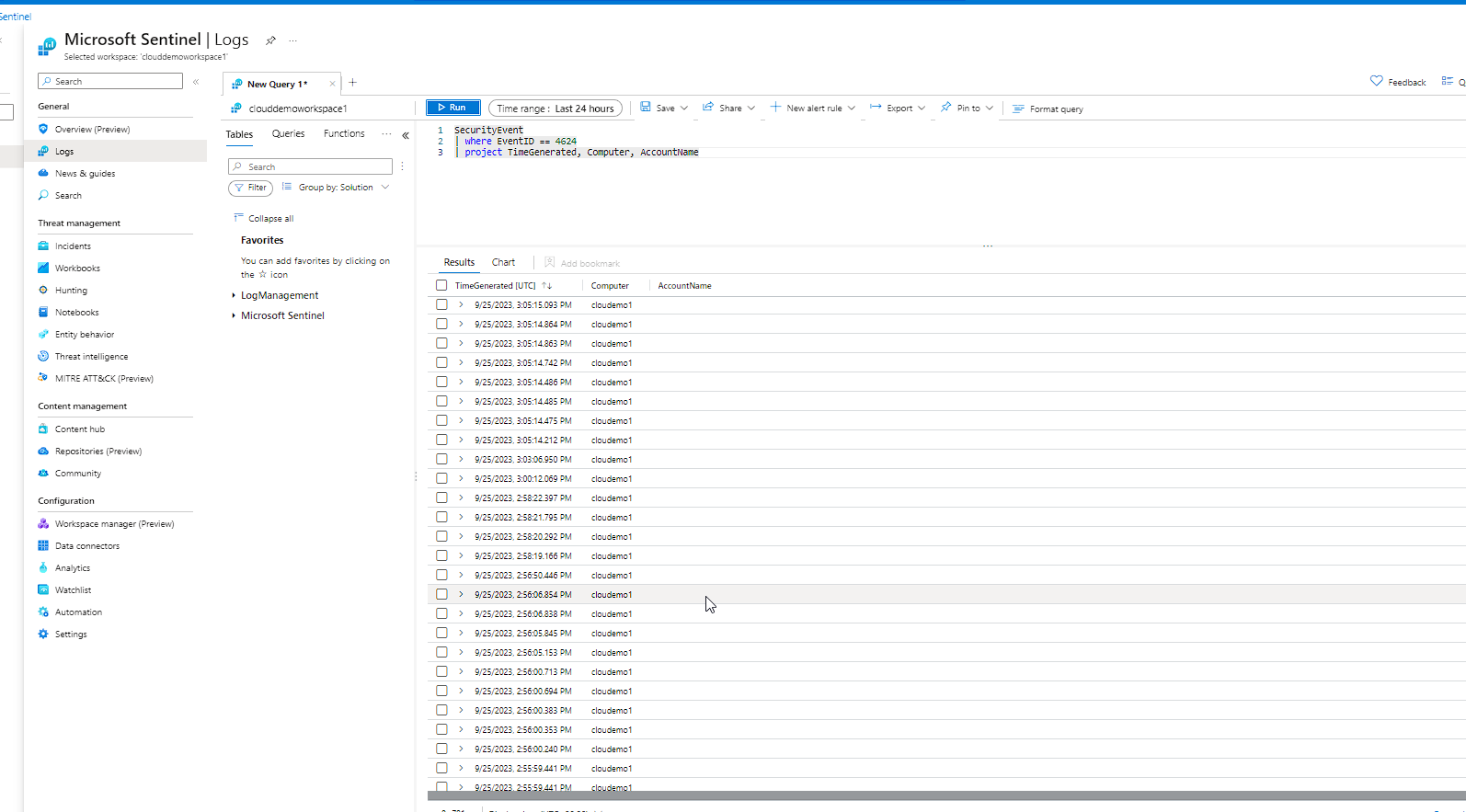This screenshot has height=812, width=1466.
Task: Open Overview (Preview) in the sidebar
Action: (92, 130)
